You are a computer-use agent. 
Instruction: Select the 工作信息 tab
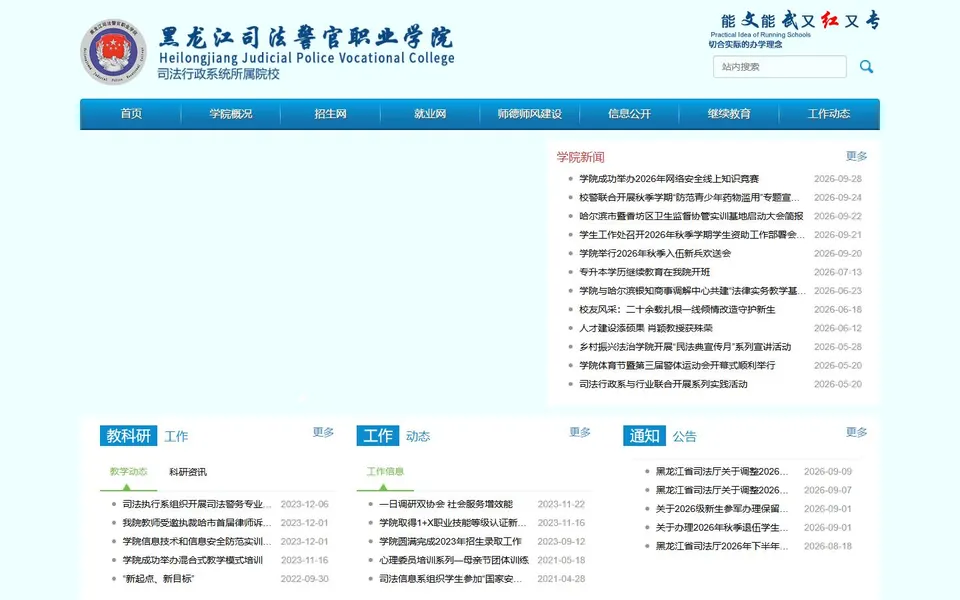click(x=385, y=471)
